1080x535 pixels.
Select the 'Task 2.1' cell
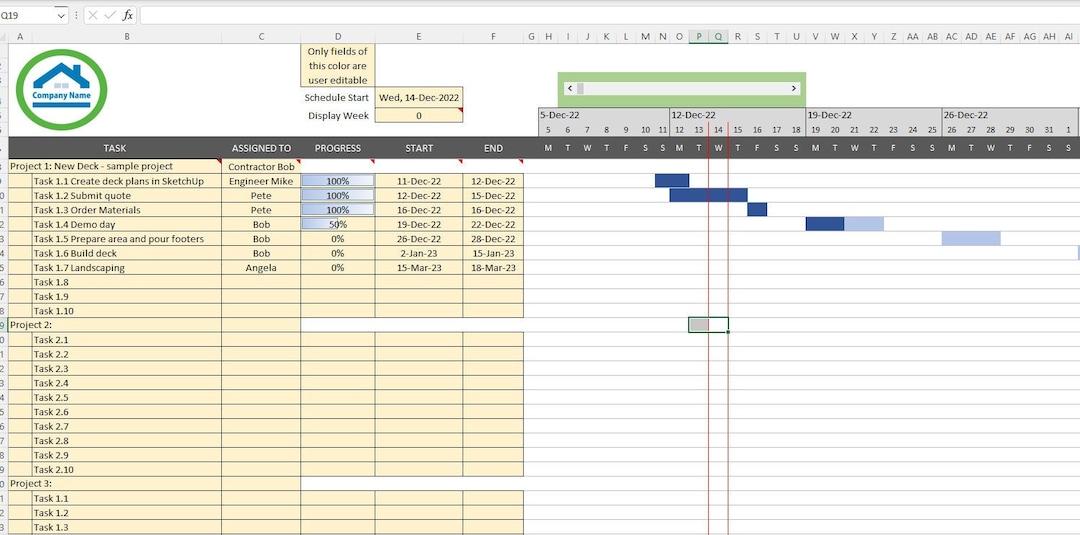click(x=127, y=339)
